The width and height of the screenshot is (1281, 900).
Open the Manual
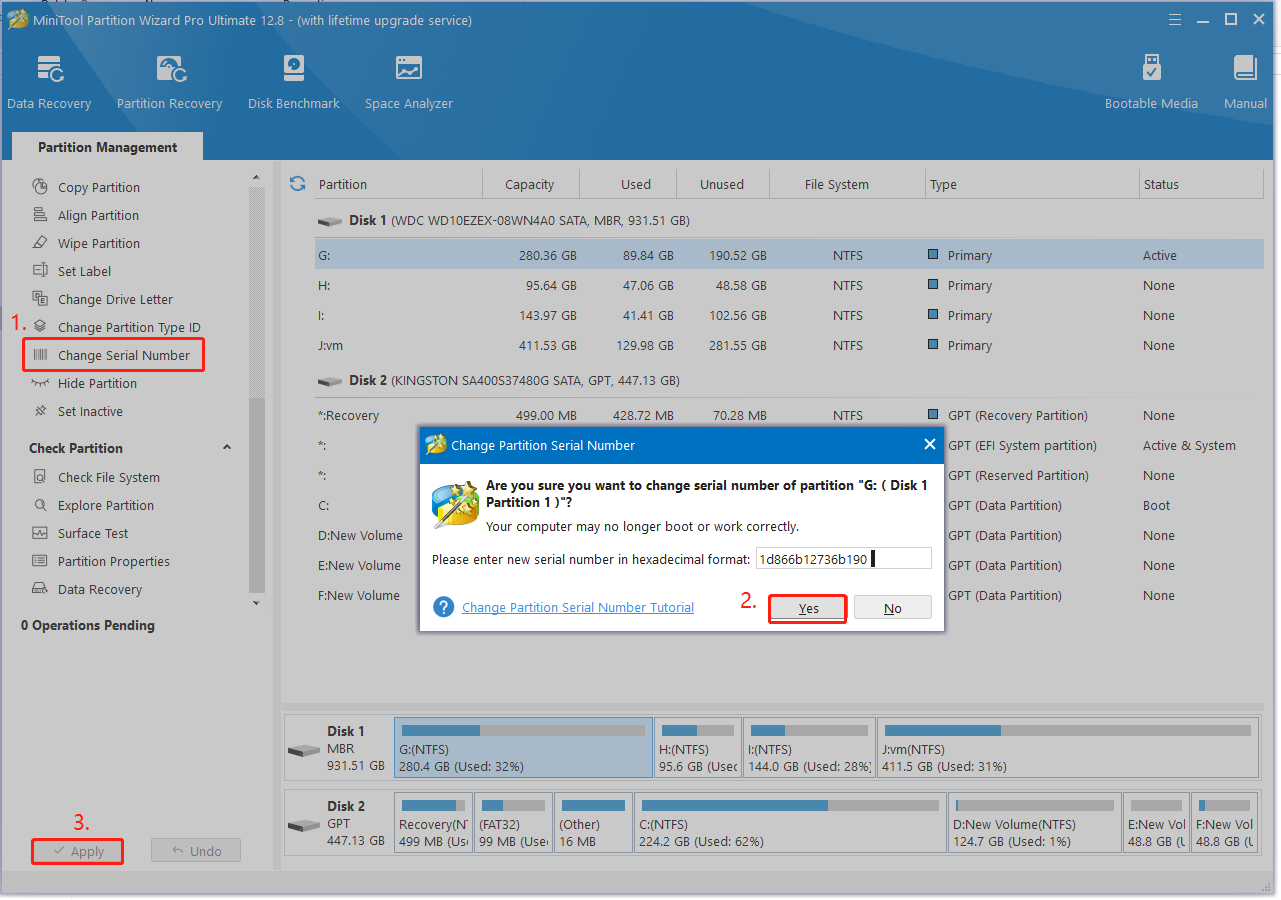click(x=1245, y=82)
